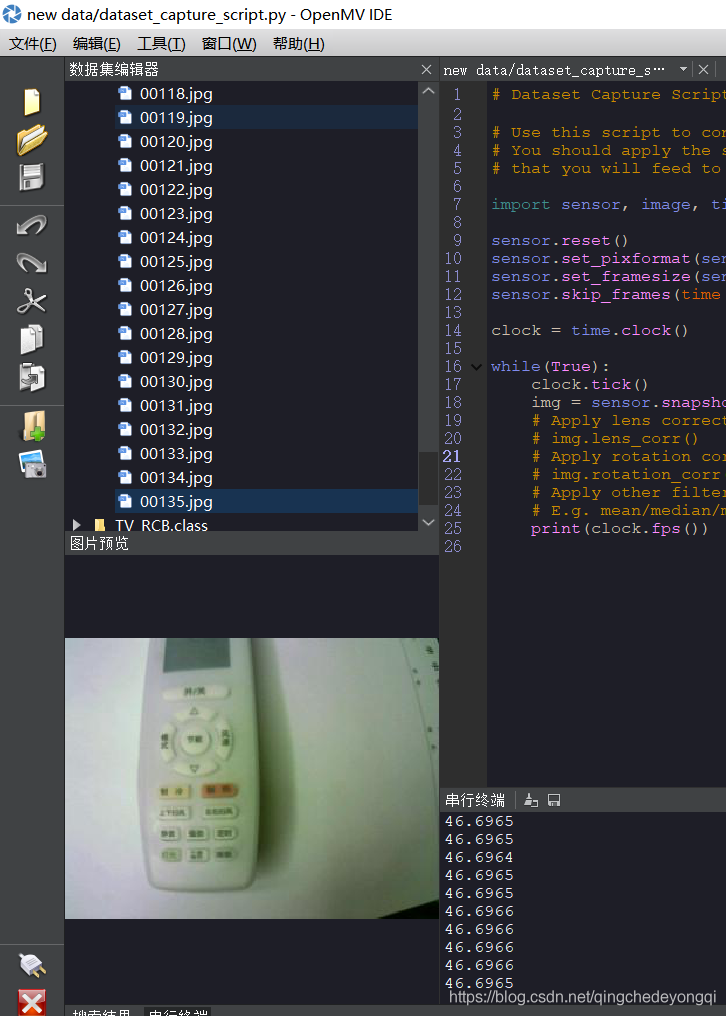Click the Connect plug icon
The image size is (726, 1016).
point(31,965)
